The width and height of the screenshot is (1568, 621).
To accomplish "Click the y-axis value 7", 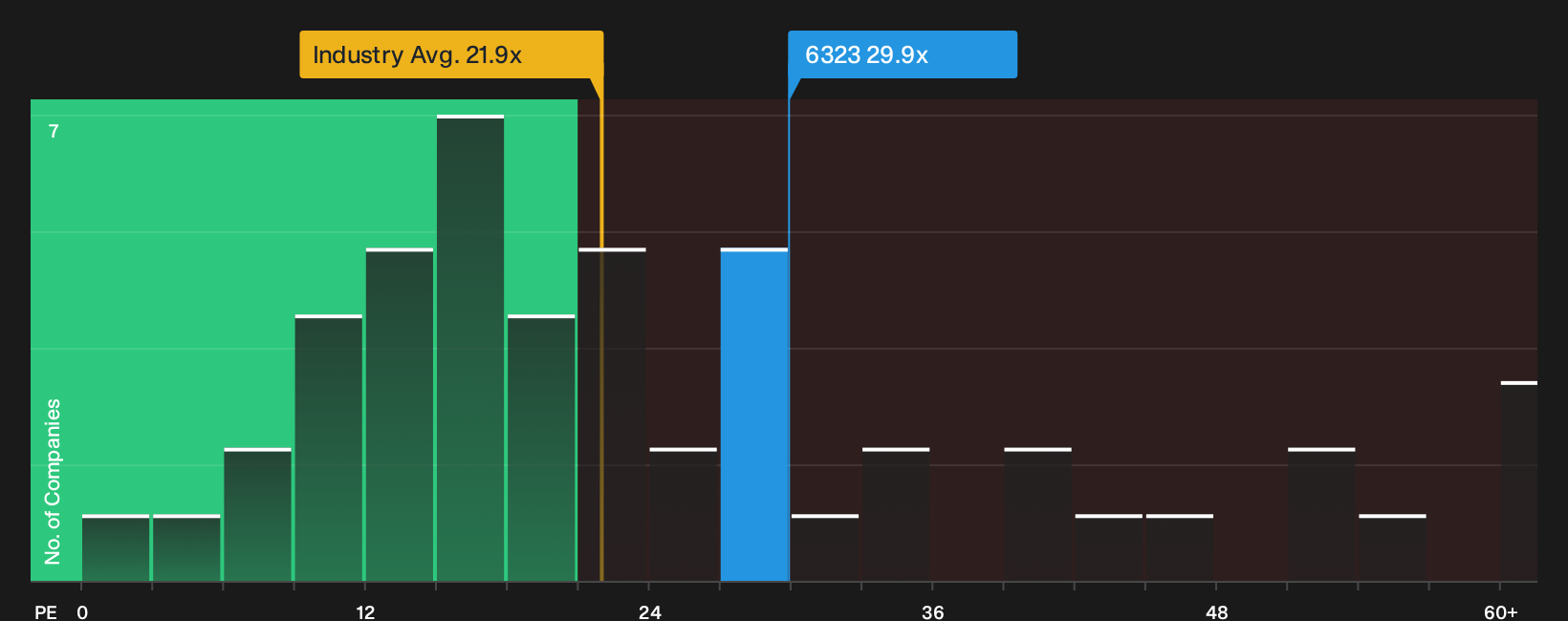I will point(54,131).
